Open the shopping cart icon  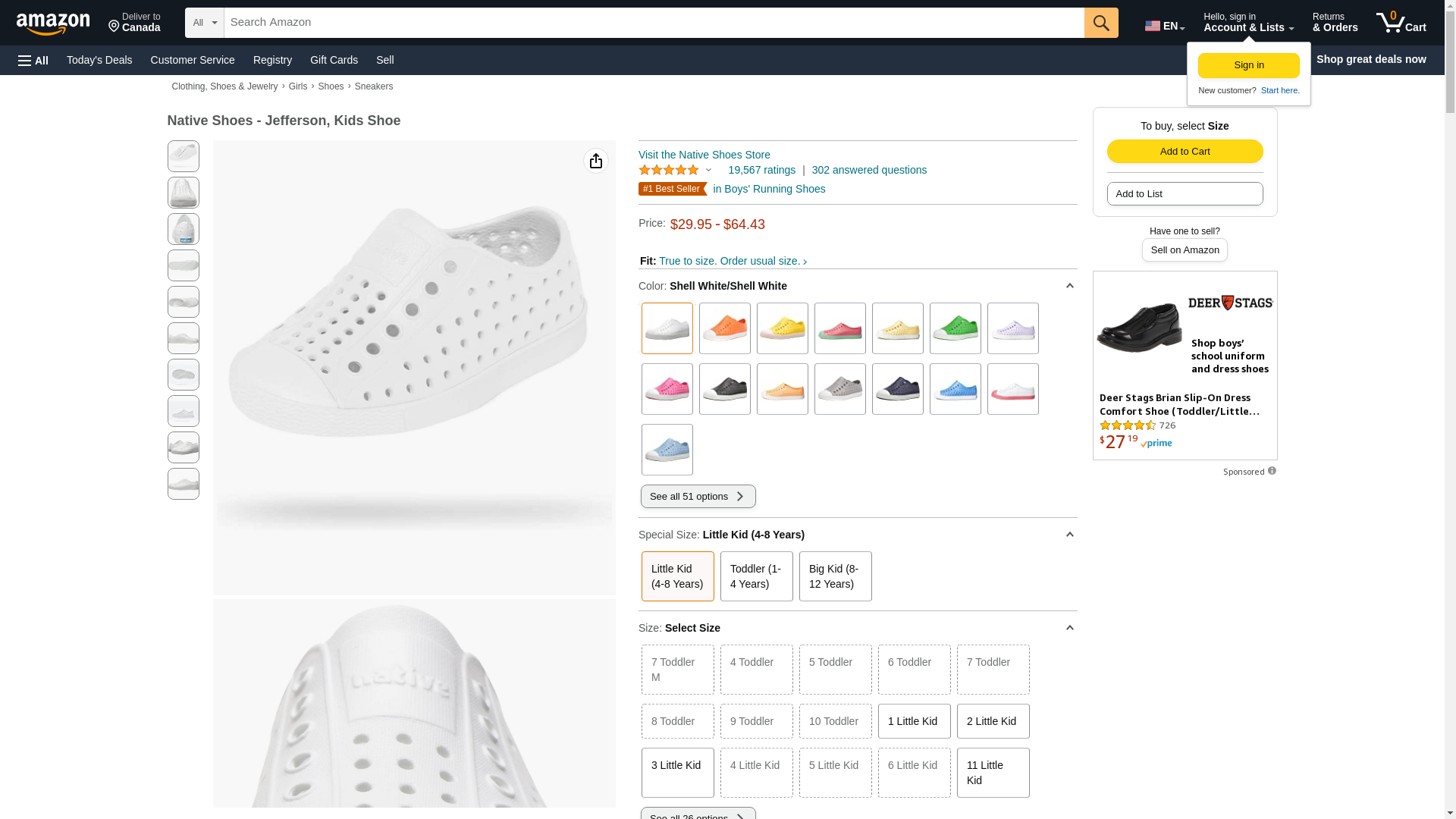pyautogui.click(x=1400, y=23)
